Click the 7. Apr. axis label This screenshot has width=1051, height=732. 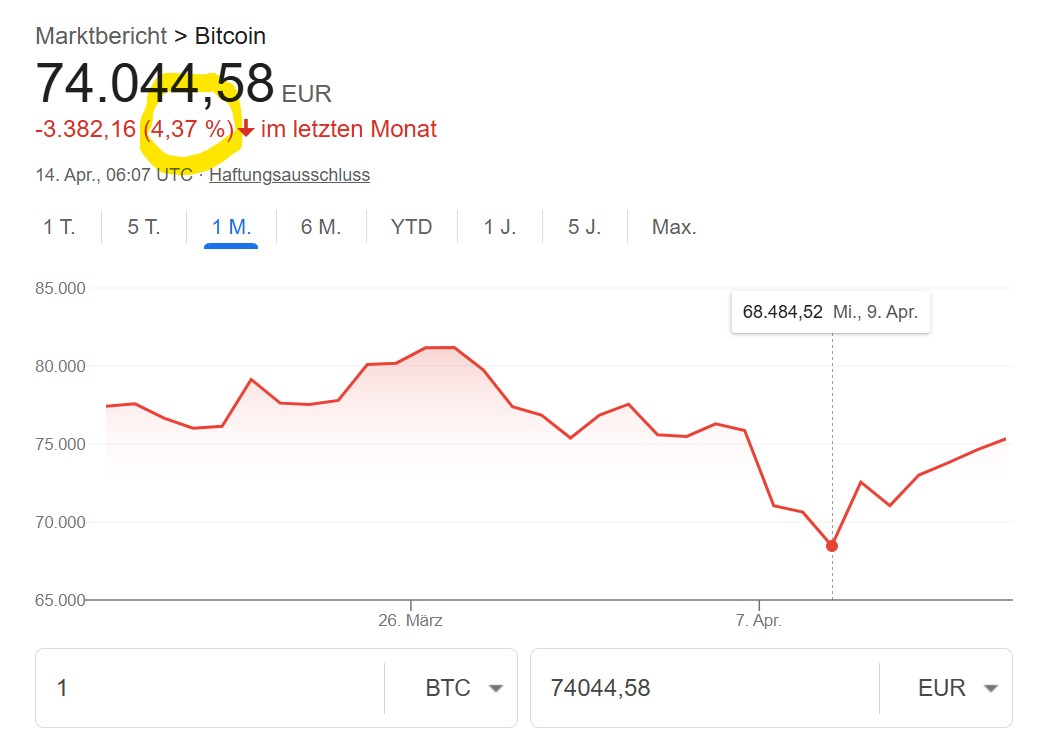[x=759, y=620]
